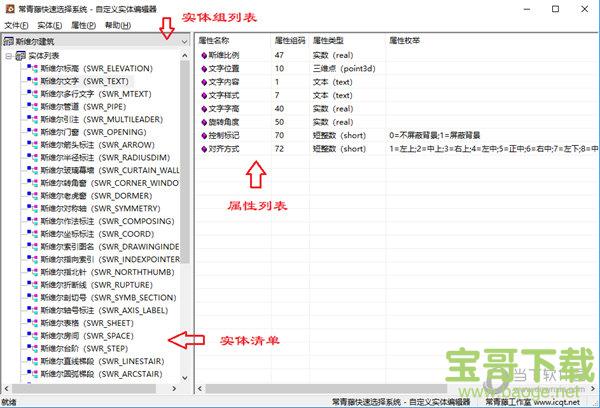Screen dimensions: 600x408
Task: Select the SWR_INDEXPOINTER tree entry
Action: point(110,259)
